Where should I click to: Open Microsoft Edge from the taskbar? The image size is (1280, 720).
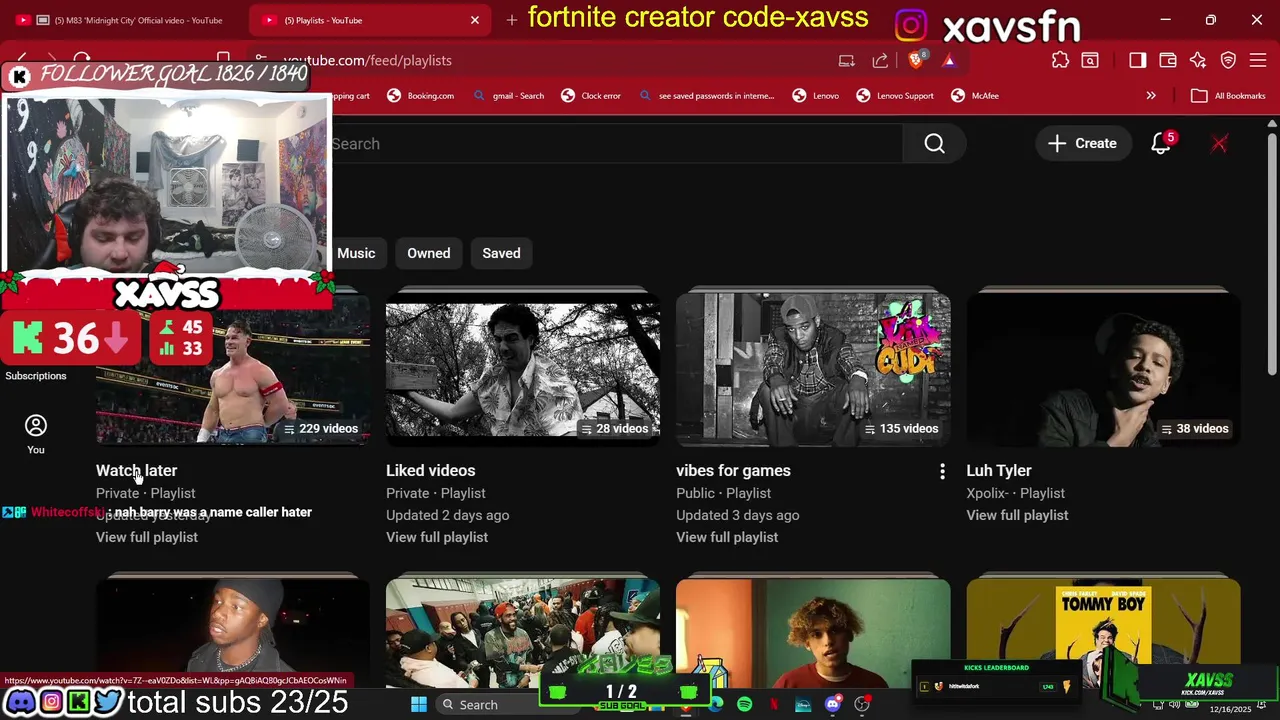click(716, 705)
